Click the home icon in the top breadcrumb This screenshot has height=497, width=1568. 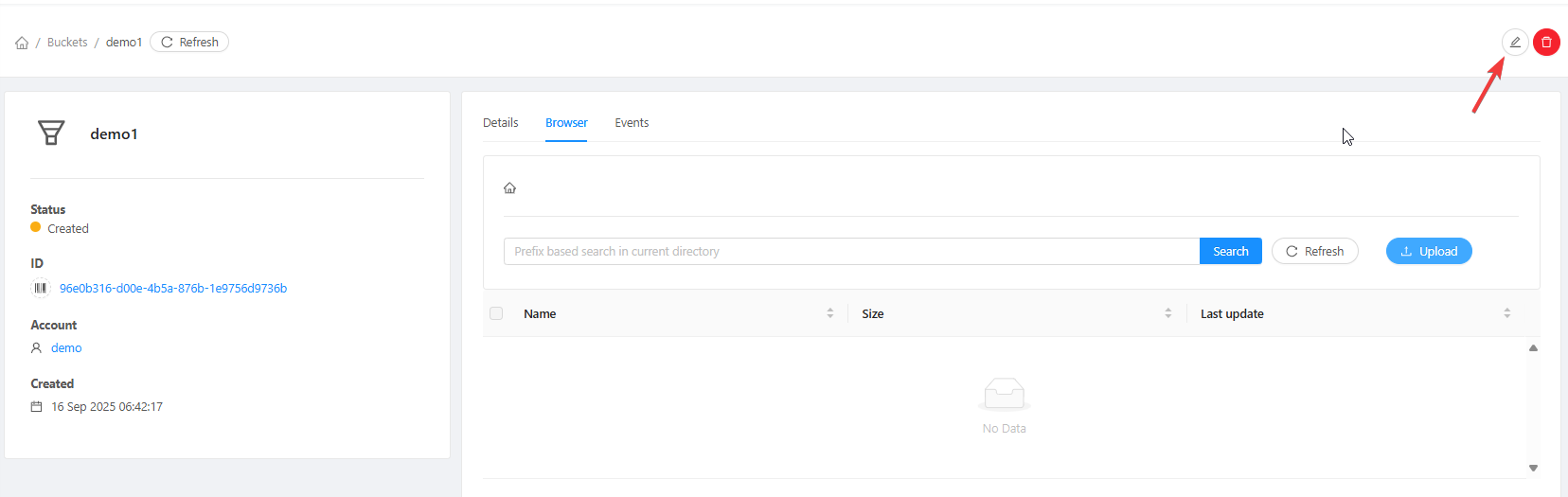click(22, 43)
